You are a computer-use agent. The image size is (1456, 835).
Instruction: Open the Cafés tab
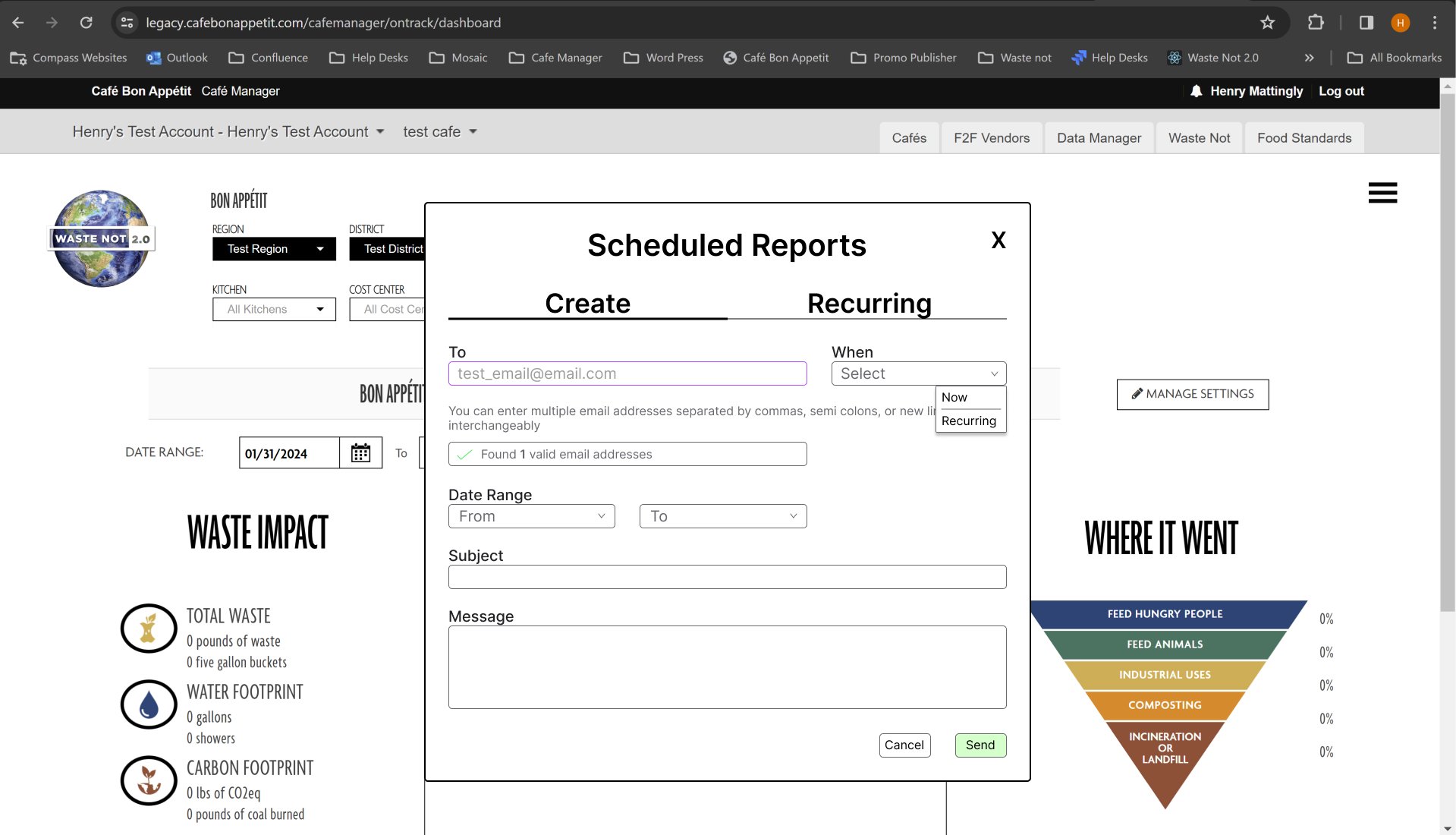[909, 138]
